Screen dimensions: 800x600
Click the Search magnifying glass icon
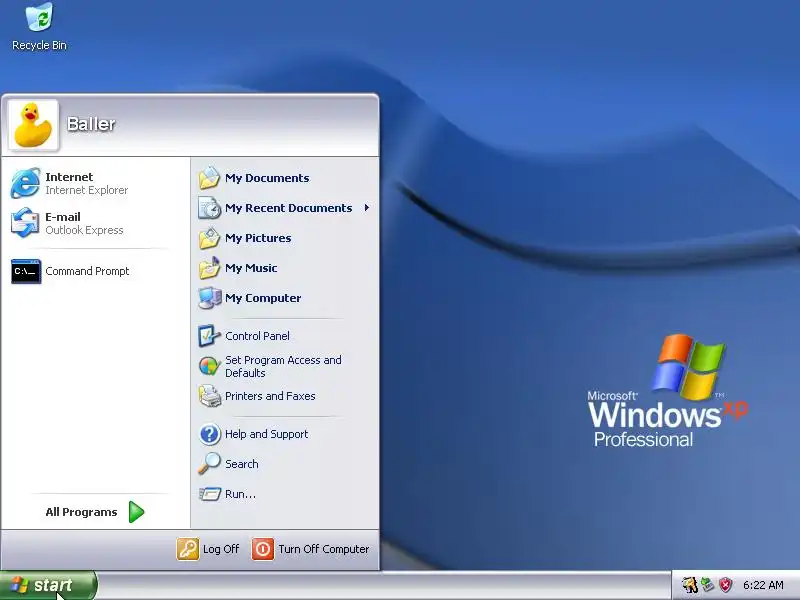click(x=209, y=464)
